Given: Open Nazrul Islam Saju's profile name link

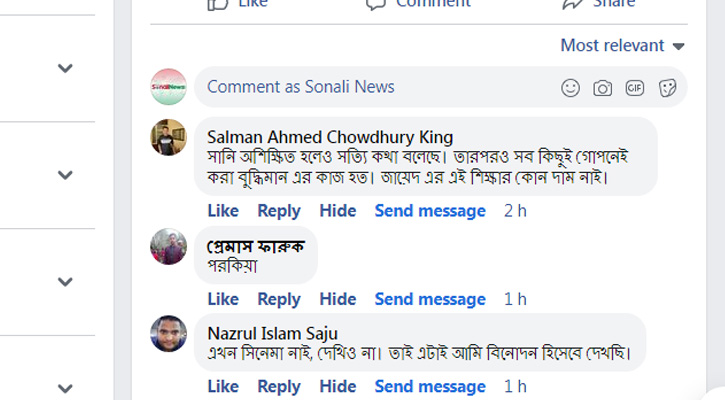Looking at the screenshot, I should (x=272, y=333).
